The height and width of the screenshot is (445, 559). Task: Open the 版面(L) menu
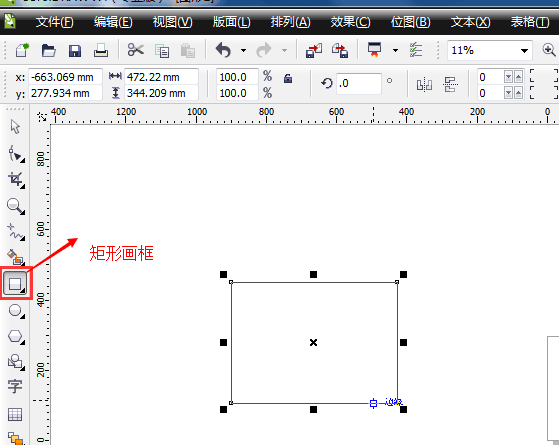click(x=231, y=22)
